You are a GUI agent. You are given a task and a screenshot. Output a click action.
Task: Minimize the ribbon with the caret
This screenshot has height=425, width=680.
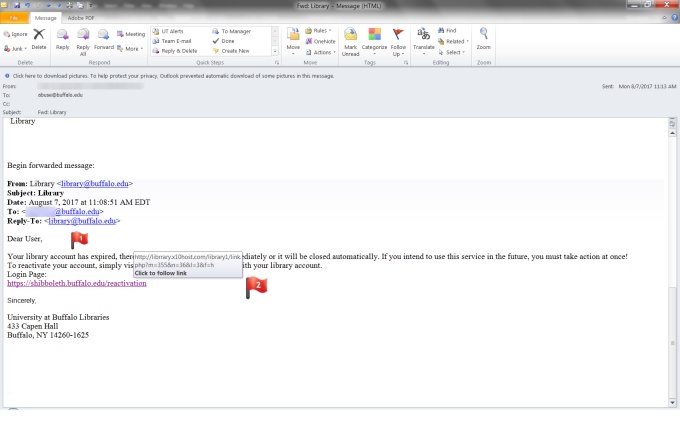tap(664, 17)
